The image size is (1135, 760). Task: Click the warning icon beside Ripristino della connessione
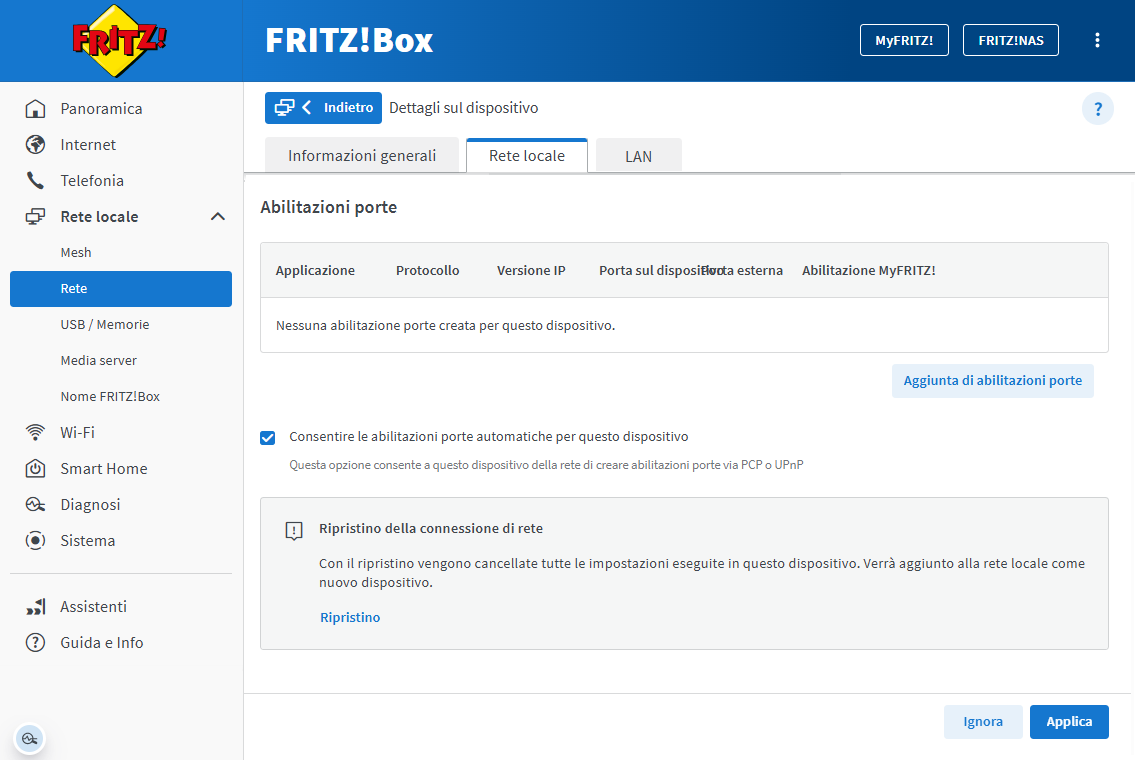click(294, 531)
